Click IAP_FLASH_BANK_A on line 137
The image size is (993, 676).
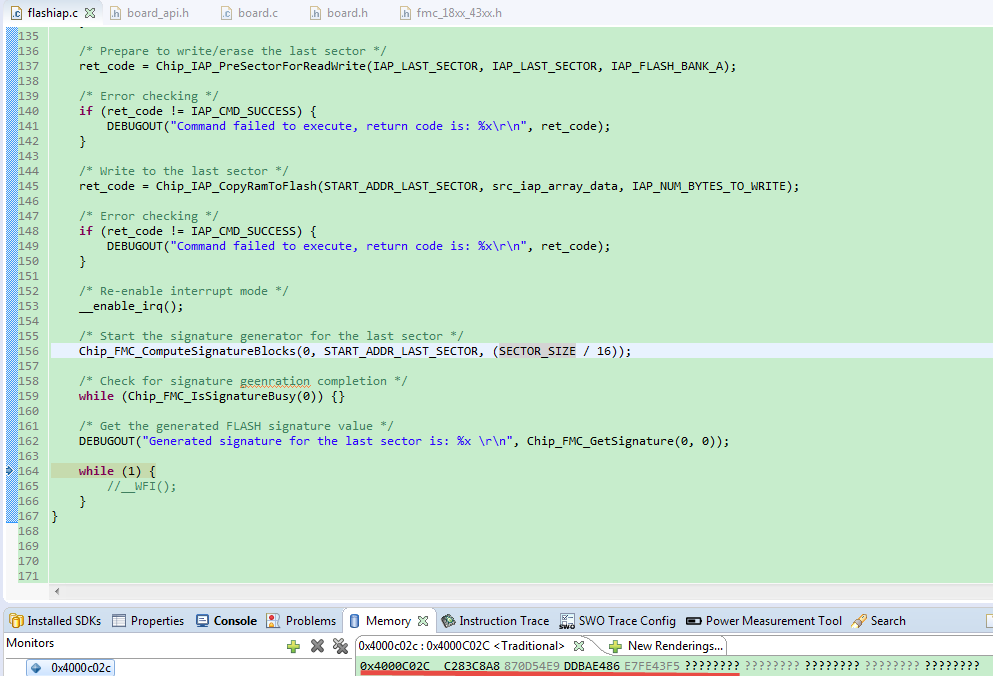[x=667, y=66]
